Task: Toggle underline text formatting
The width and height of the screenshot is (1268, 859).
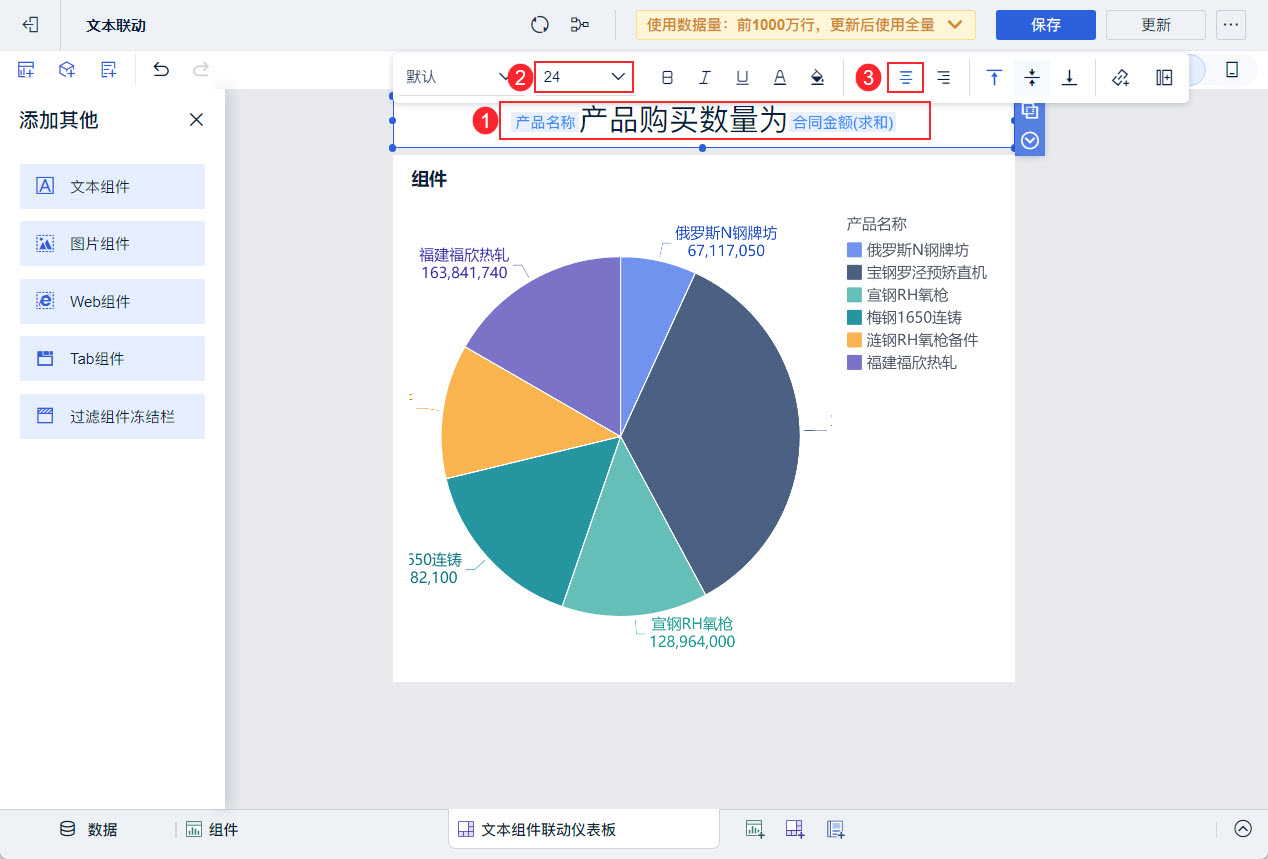Action: [742, 77]
